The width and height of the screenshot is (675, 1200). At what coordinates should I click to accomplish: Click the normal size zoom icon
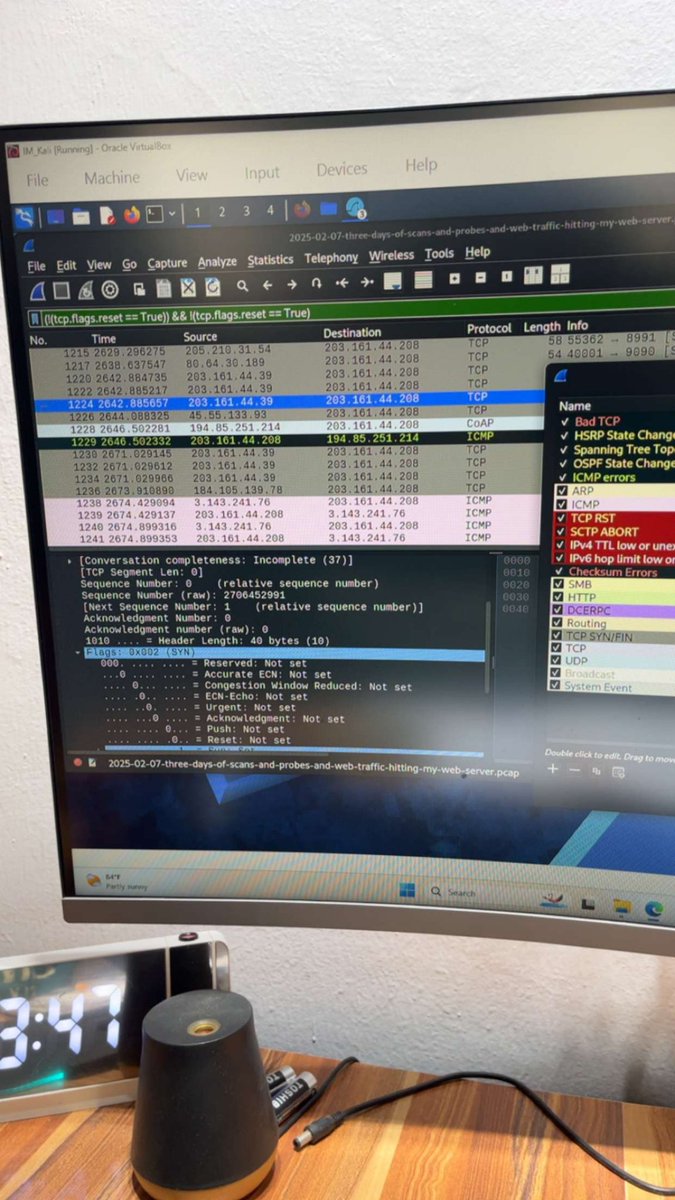(x=507, y=276)
